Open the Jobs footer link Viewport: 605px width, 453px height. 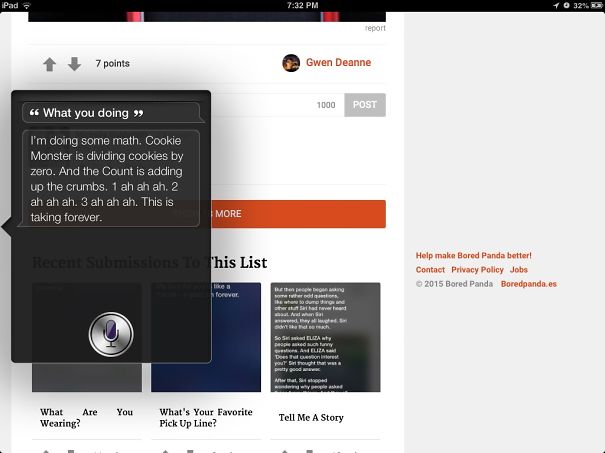pos(518,270)
